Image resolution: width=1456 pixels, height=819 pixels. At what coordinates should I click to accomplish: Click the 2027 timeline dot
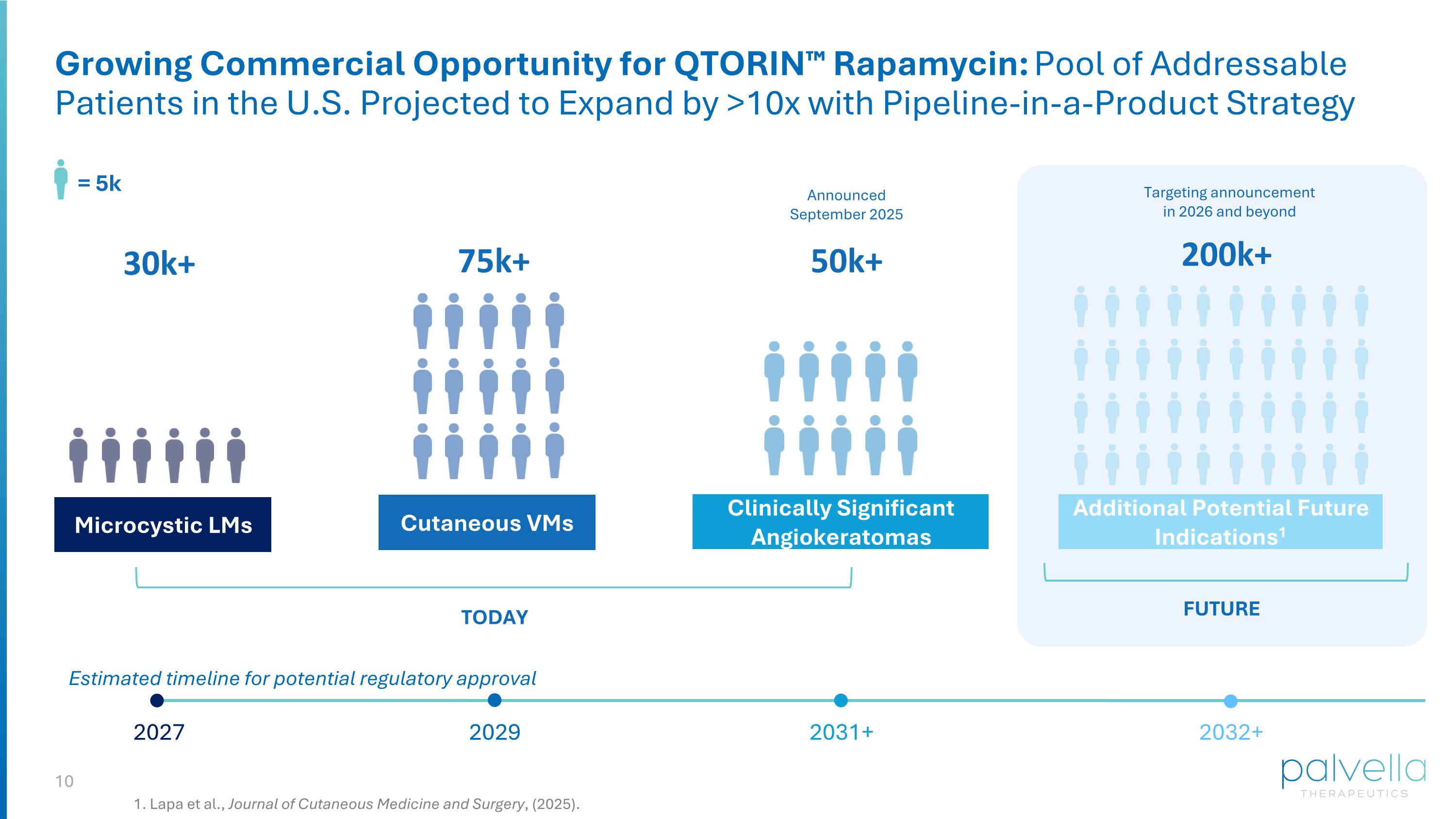tap(157, 701)
